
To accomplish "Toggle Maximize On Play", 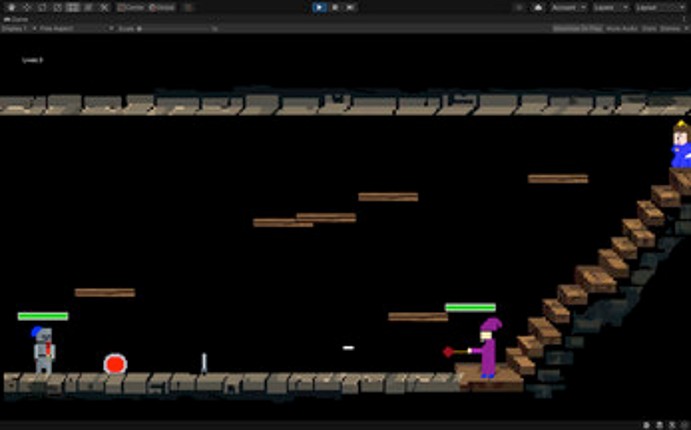I will point(577,29).
